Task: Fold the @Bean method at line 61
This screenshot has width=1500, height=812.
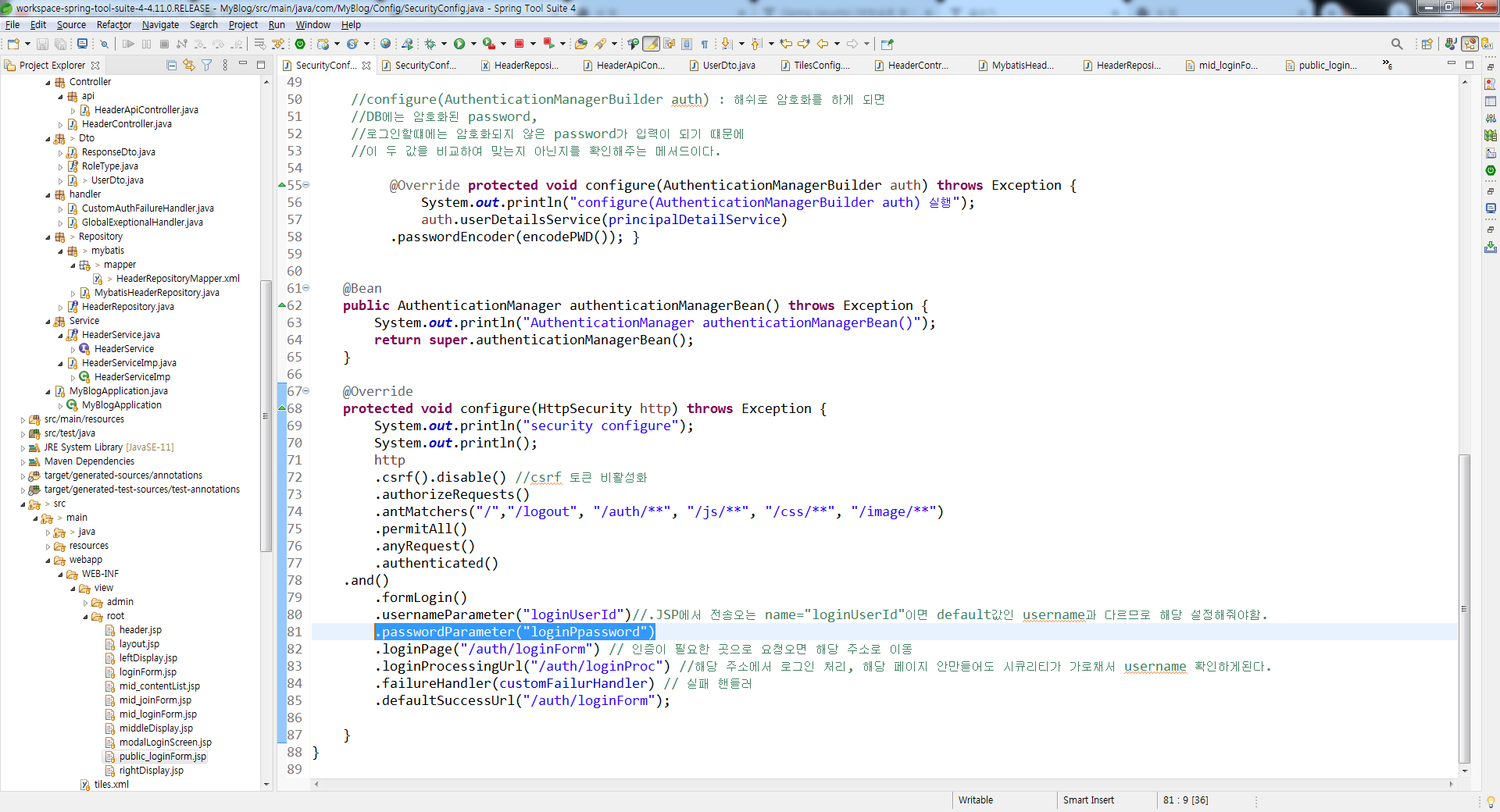Action: click(306, 288)
